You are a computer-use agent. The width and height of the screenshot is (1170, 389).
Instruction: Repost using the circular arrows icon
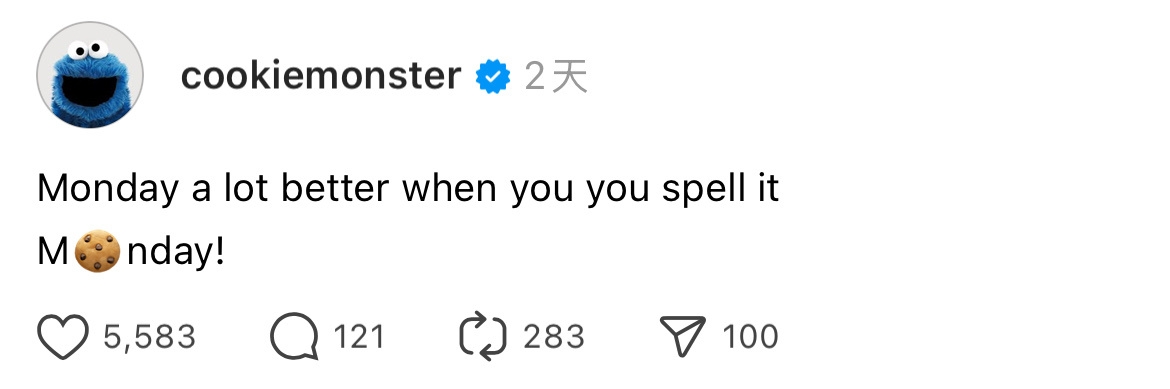coord(483,337)
